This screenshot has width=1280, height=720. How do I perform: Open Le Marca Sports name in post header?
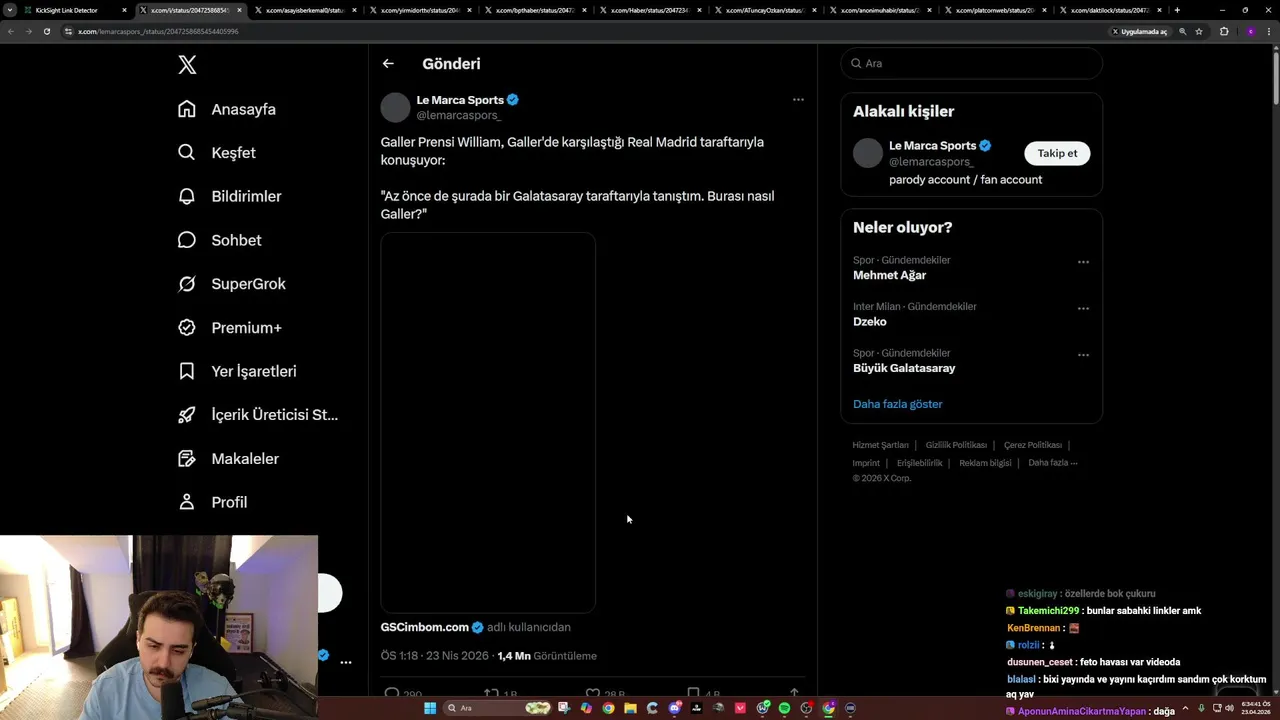[460, 100]
